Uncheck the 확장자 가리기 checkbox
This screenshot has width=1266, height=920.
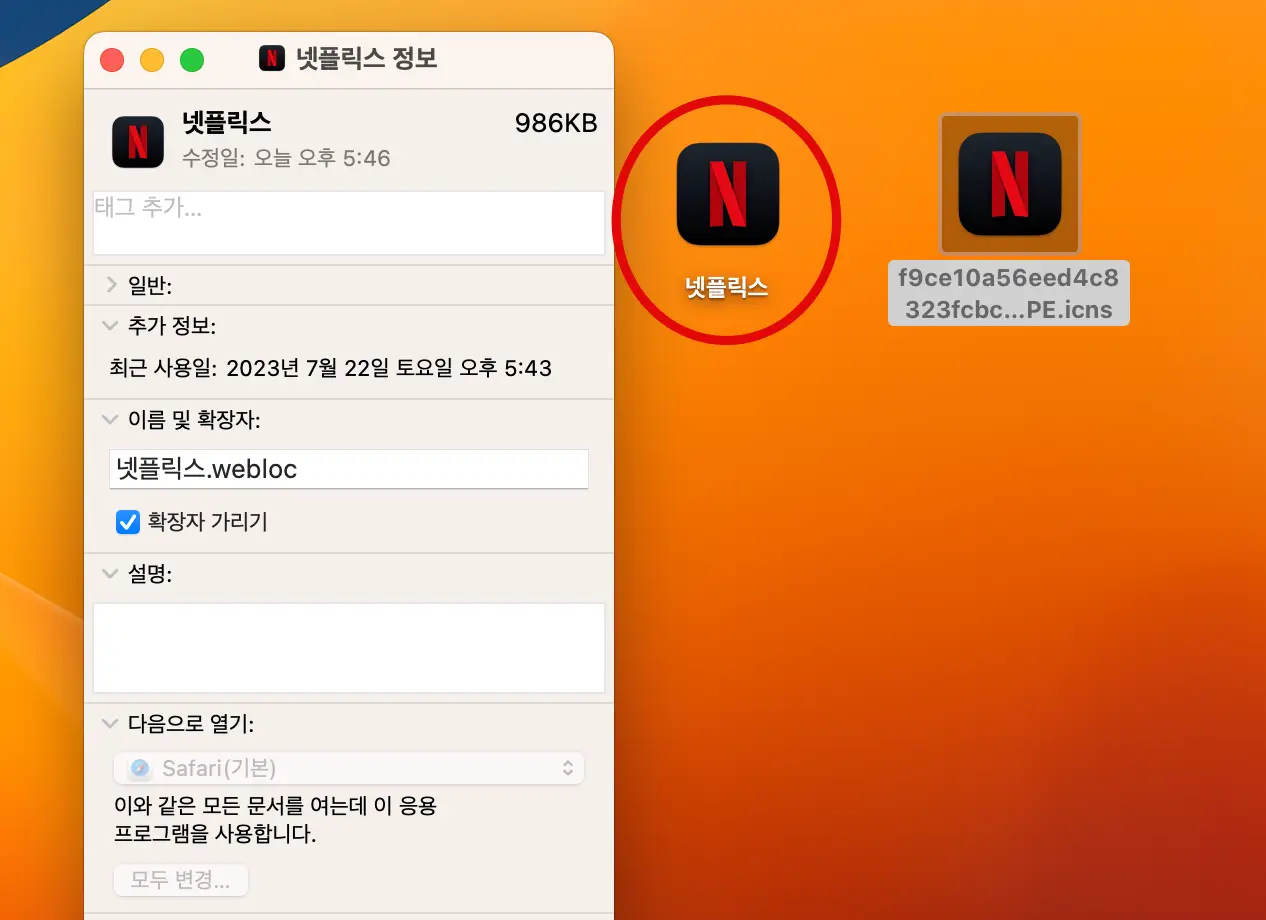(128, 522)
